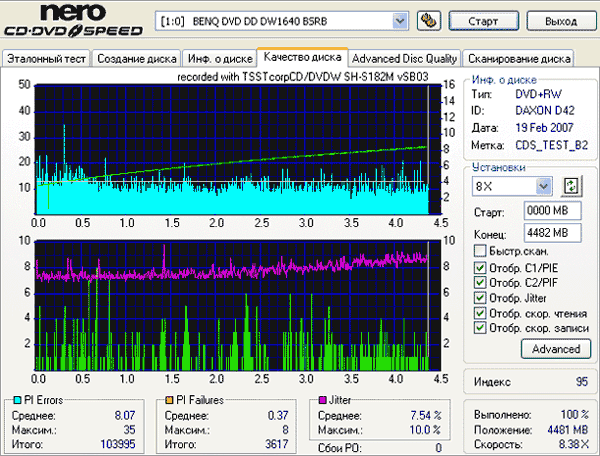Uncheck Отобр. скор. записи checkbox
The width and height of the screenshot is (600, 456).
480,327
